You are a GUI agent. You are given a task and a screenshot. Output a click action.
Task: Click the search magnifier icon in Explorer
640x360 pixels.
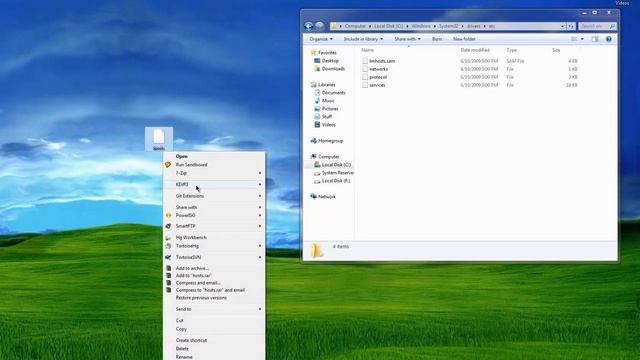click(x=612, y=26)
